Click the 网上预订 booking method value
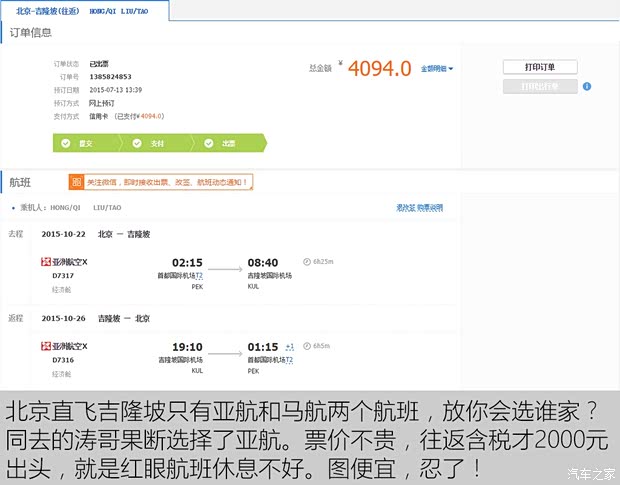 (102, 103)
